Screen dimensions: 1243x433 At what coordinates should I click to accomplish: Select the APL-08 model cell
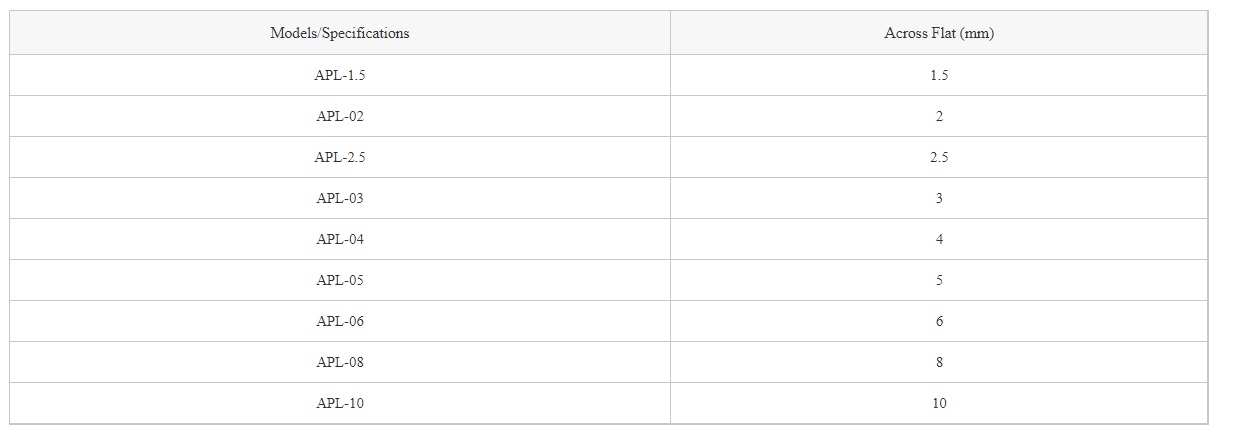340,362
